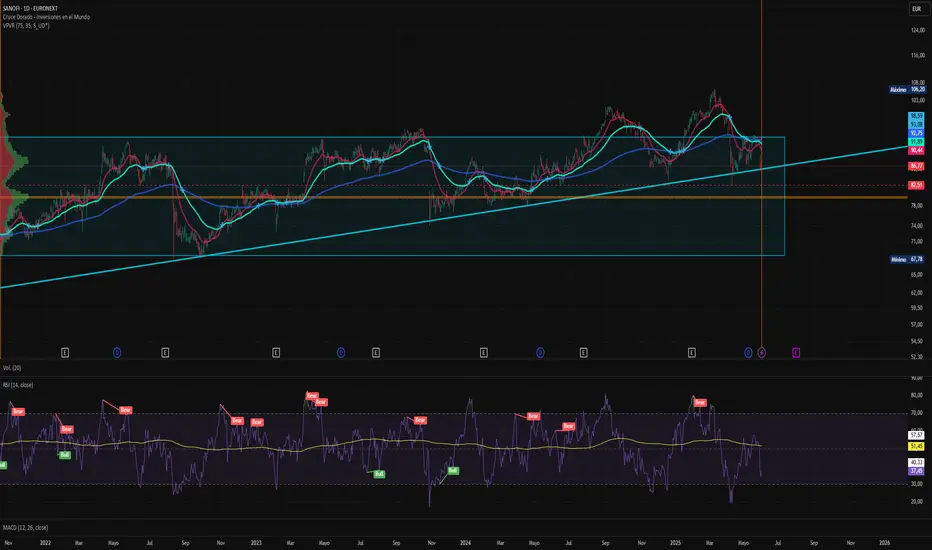
Task: Click the yellow 51,45 RSI value label
Action: pyautogui.click(x=915, y=444)
